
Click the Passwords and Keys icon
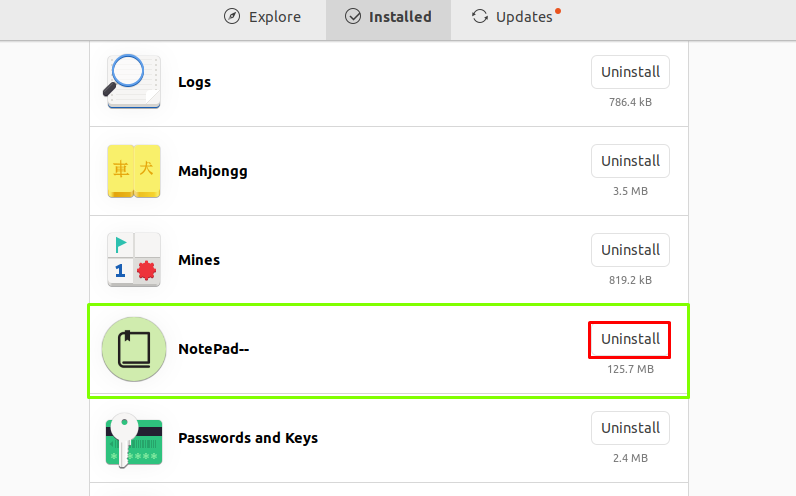[134, 440]
